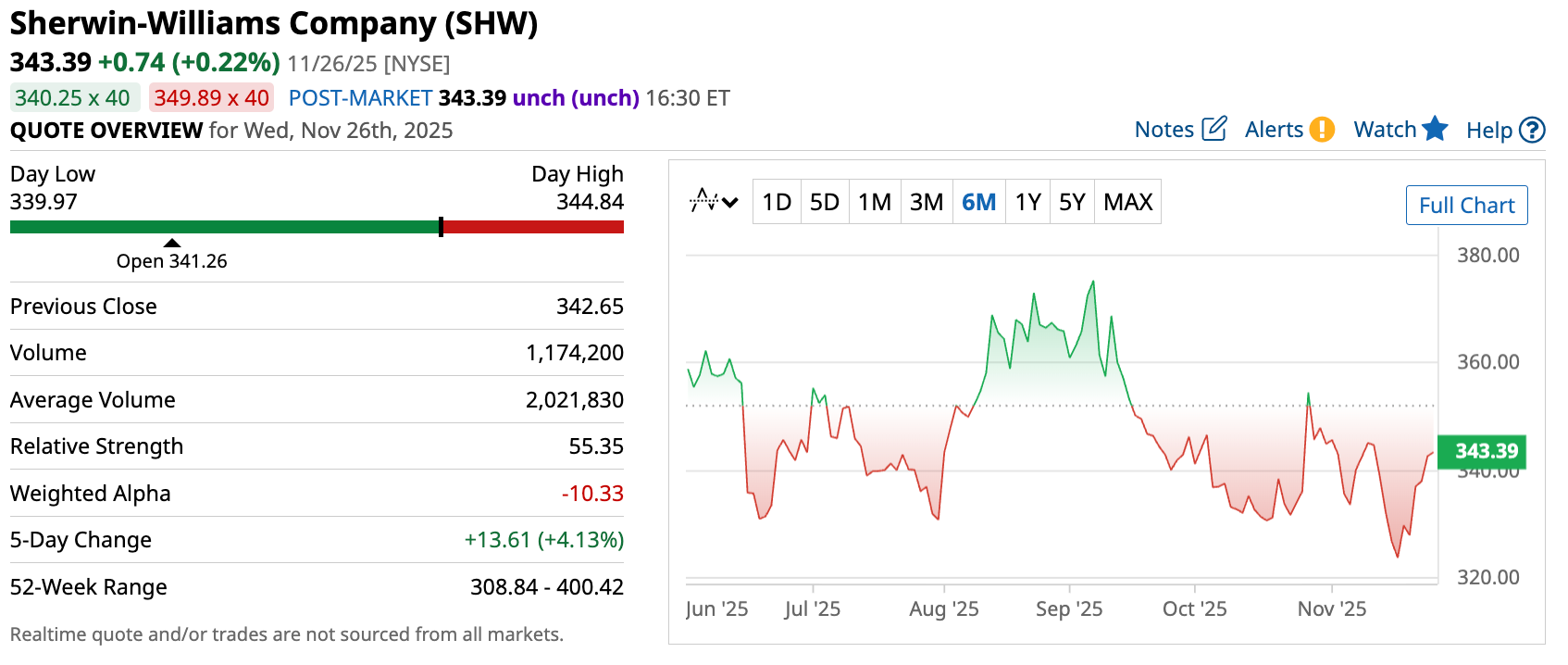Viewport: 1568px width, 665px height.
Task: Select the 6M chart range
Action: coord(978,202)
